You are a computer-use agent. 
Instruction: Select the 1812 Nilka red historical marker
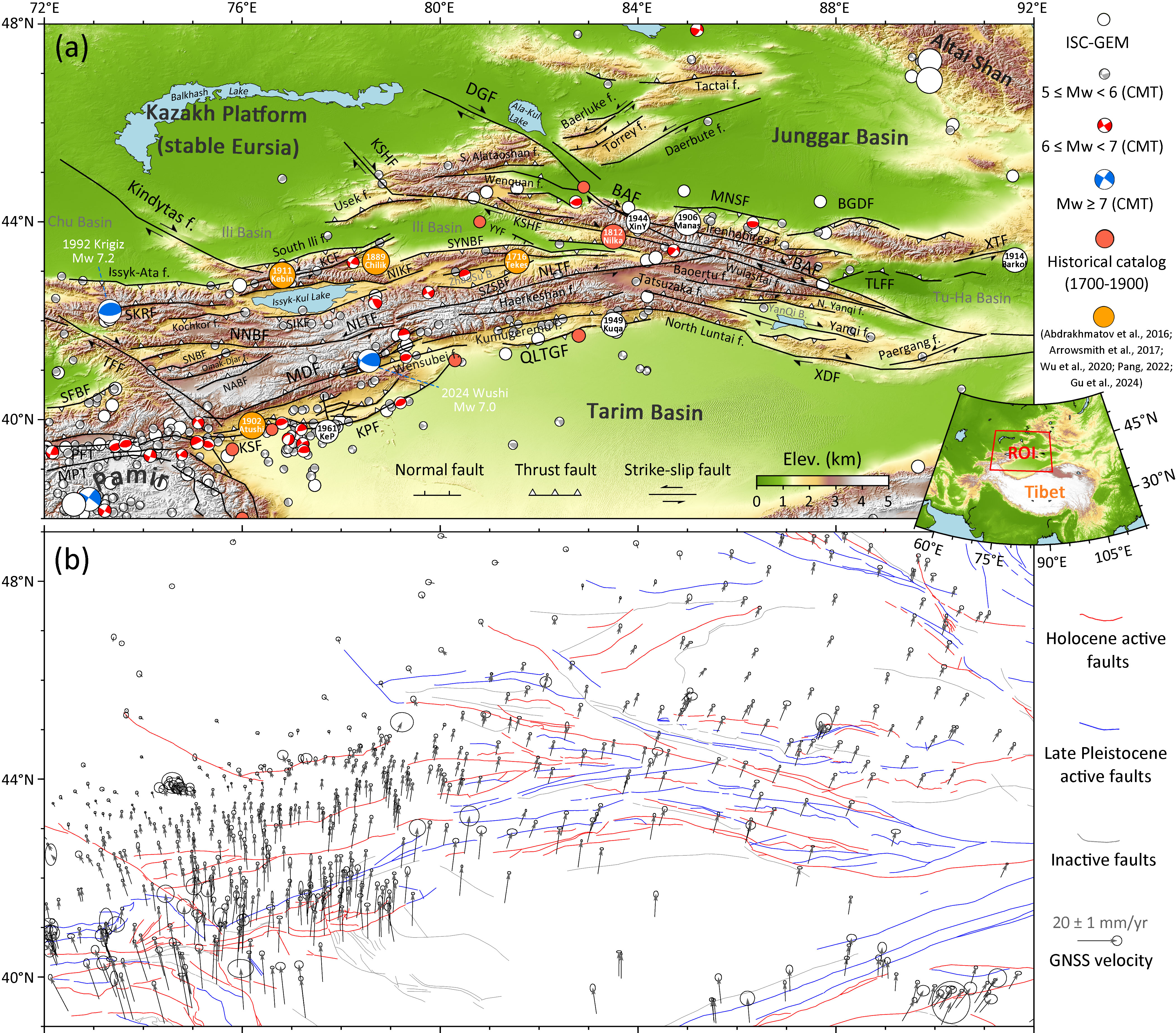coord(613,236)
